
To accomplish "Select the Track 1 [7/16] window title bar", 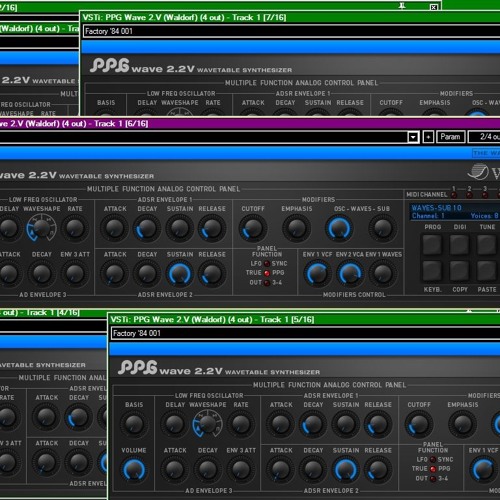I will coord(290,17).
